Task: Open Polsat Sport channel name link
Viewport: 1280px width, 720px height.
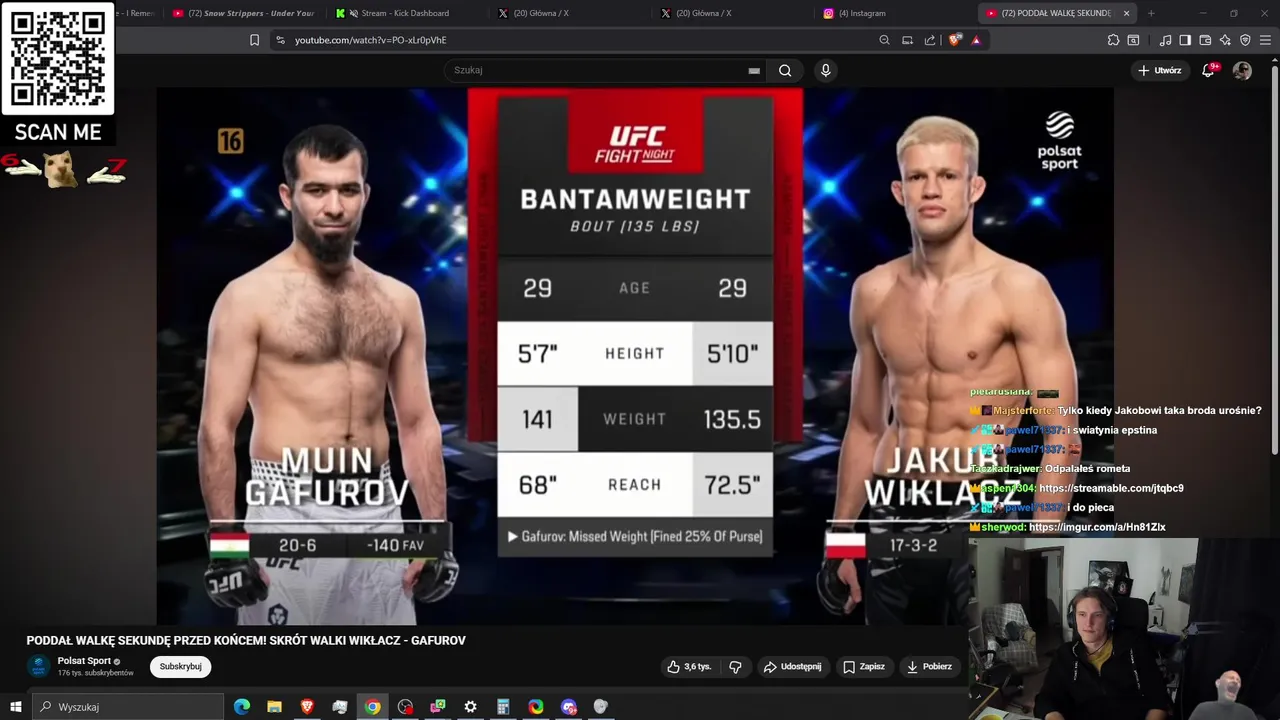Action: point(84,661)
